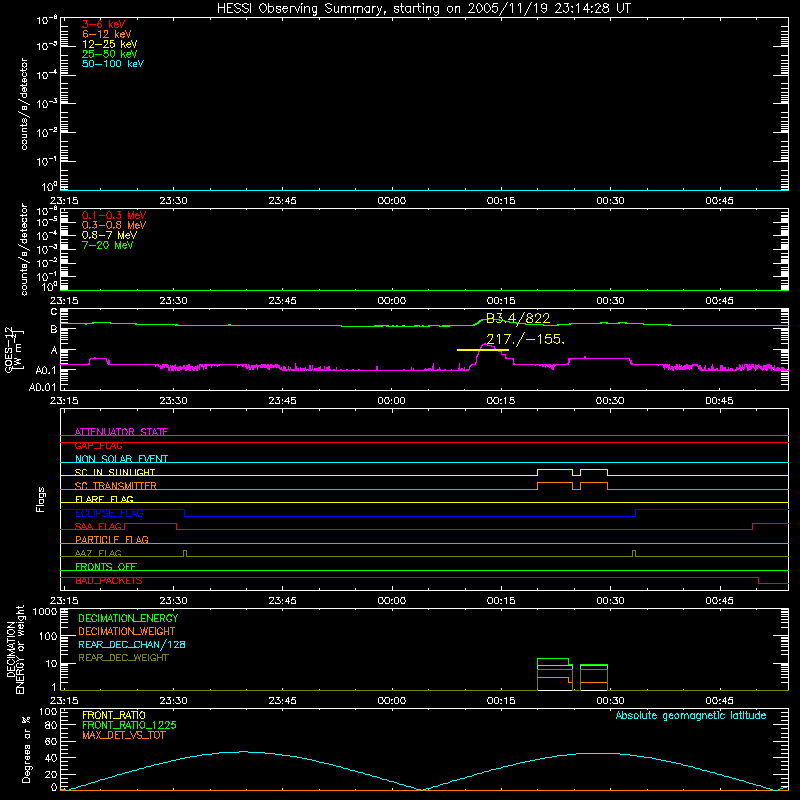Click the HESSI Observing Summary plot title
800x800 pixels.
(423, 9)
